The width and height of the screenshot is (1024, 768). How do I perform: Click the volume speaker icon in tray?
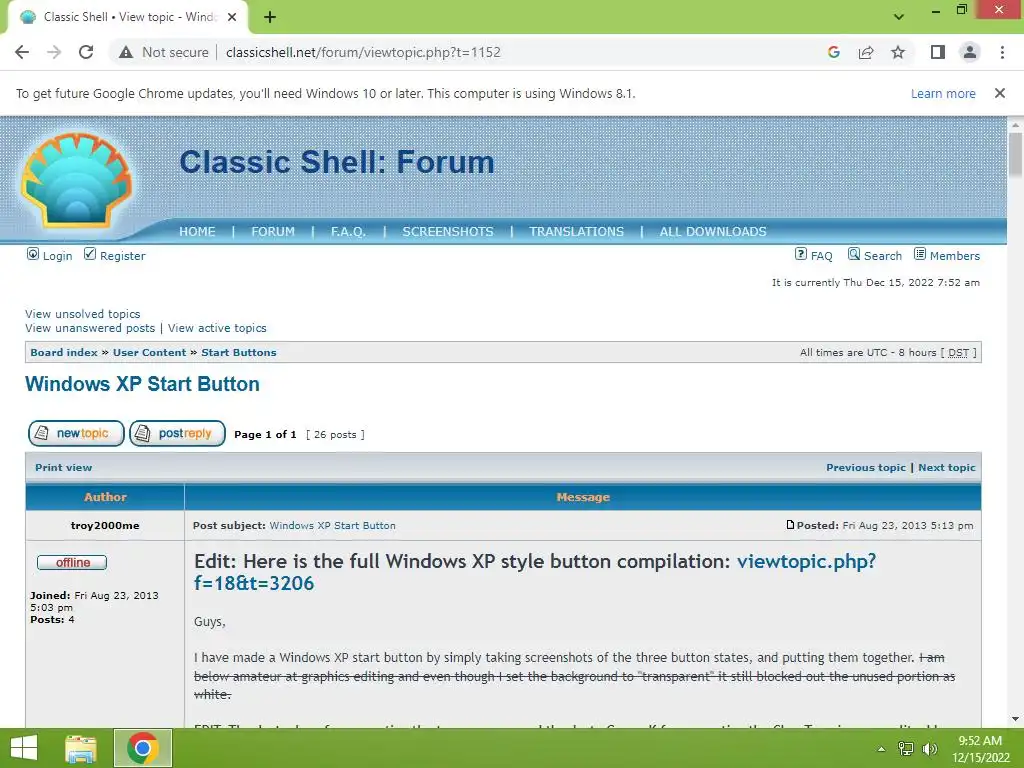929,749
